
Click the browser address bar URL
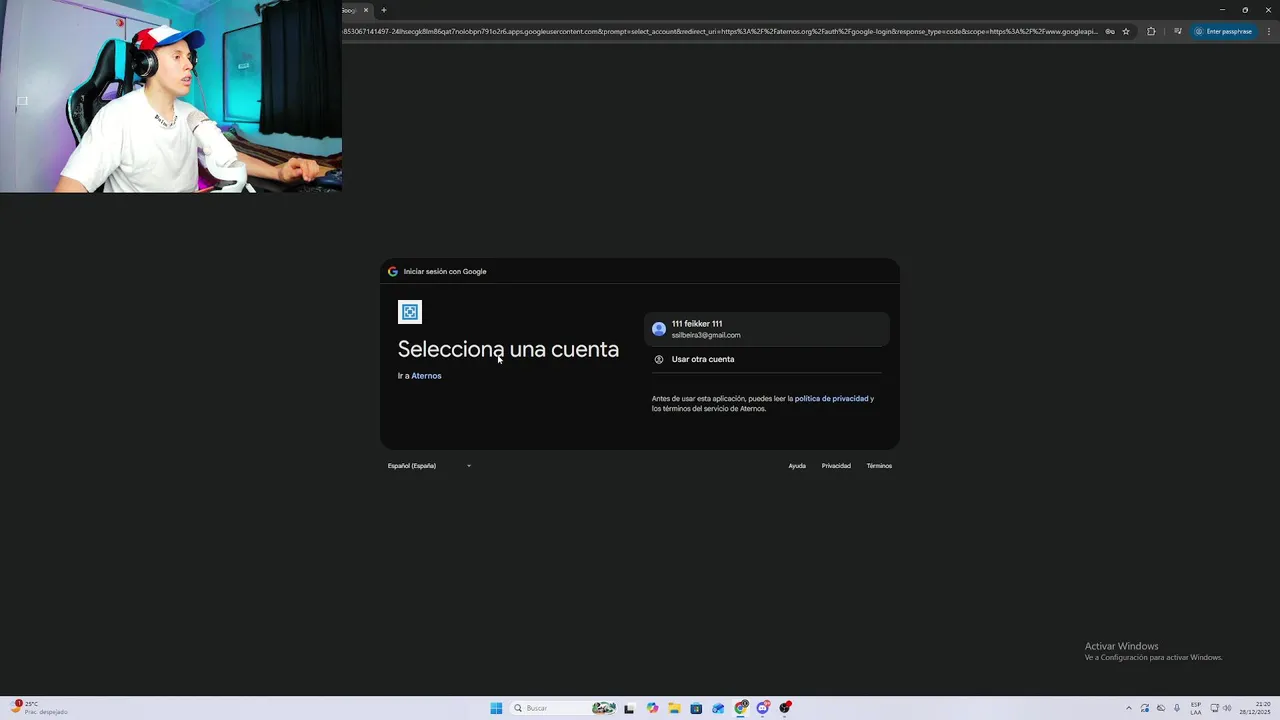coord(720,31)
